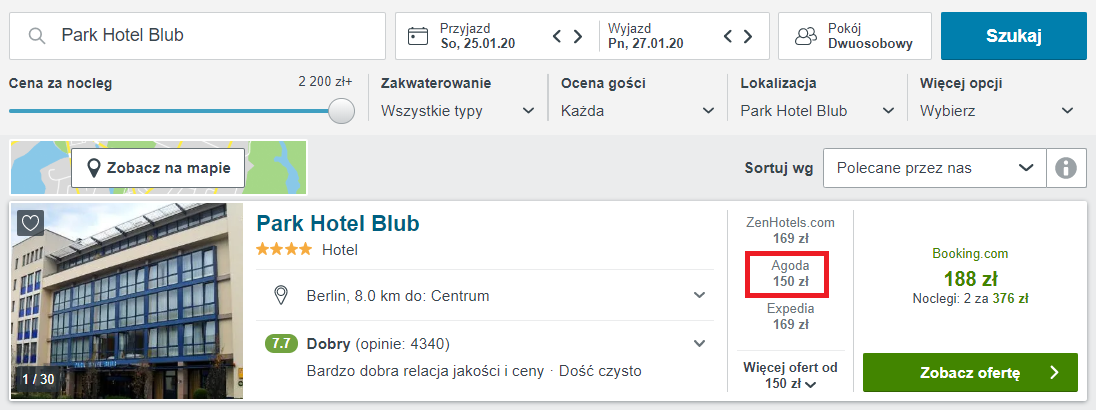The height and width of the screenshot is (410, 1096).
Task: Expand the Więcej opcji menu
Action: (997, 110)
